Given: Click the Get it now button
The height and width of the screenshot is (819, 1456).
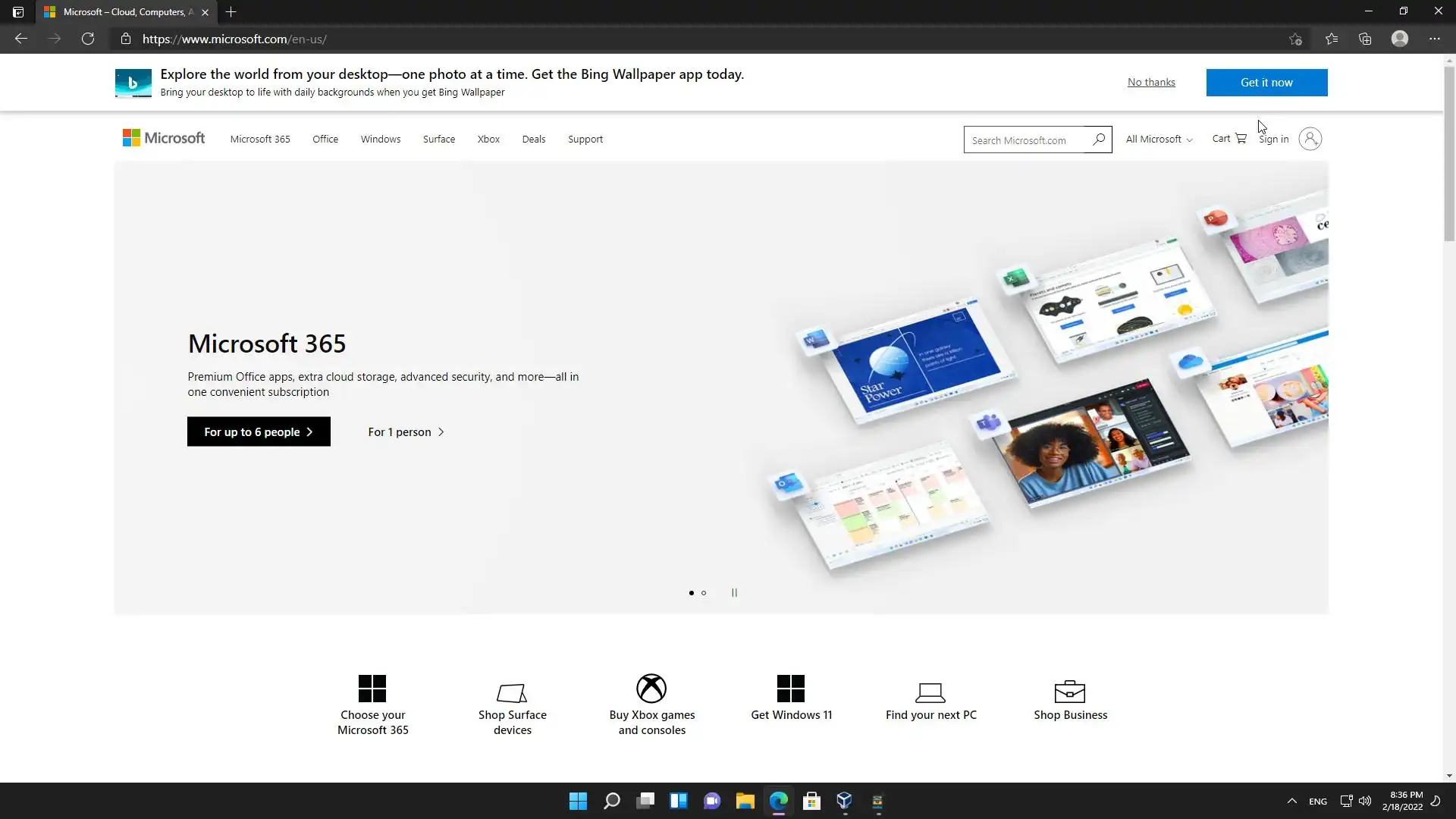Looking at the screenshot, I should click(x=1266, y=83).
